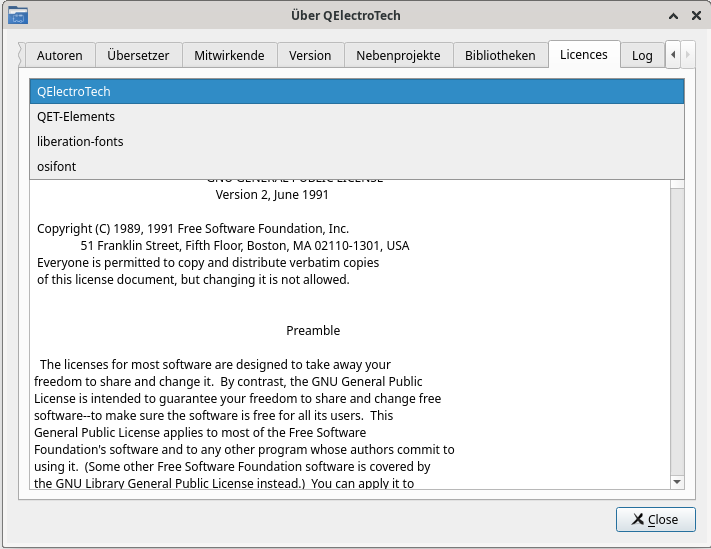711x549 pixels.
Task: Go to the Nebenprojekte tab
Action: point(398,55)
